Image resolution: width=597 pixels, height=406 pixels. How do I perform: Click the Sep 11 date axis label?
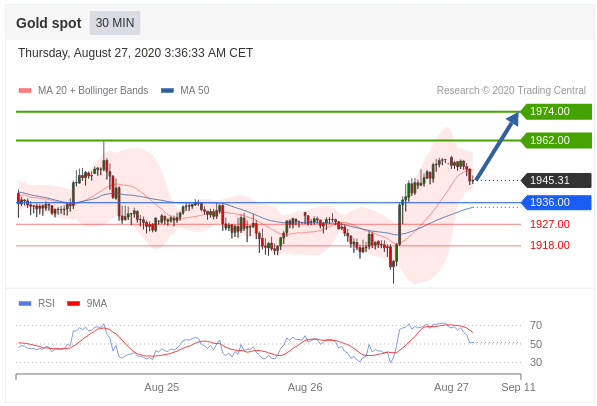[x=518, y=387]
